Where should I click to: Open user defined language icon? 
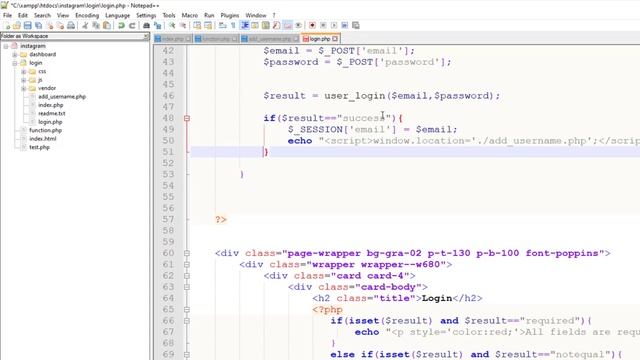(255, 25)
